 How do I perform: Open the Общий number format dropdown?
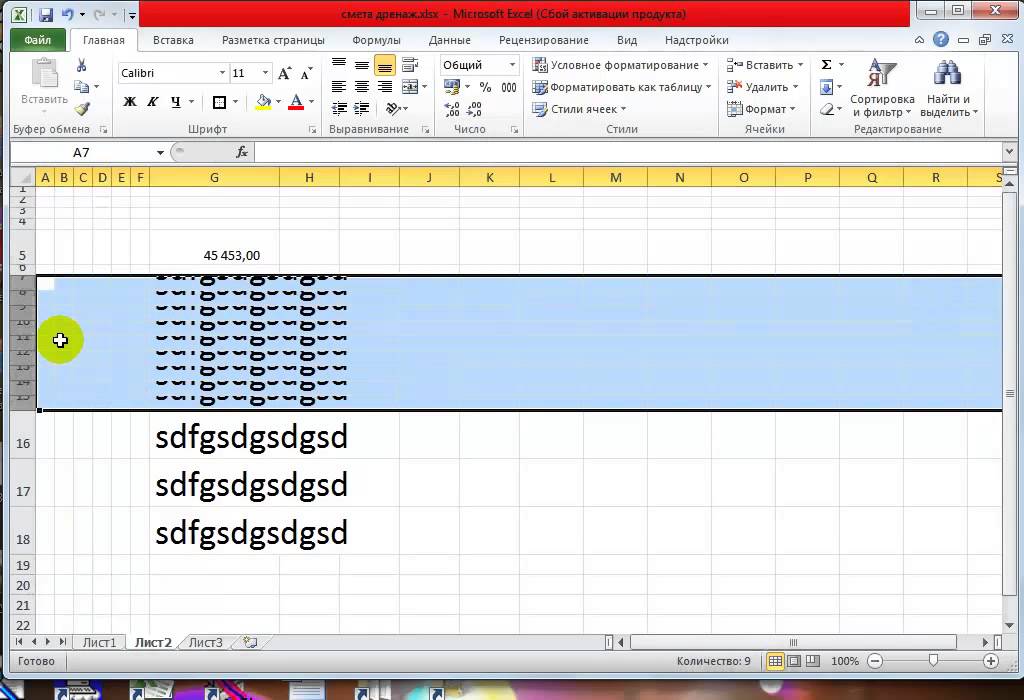tap(513, 65)
